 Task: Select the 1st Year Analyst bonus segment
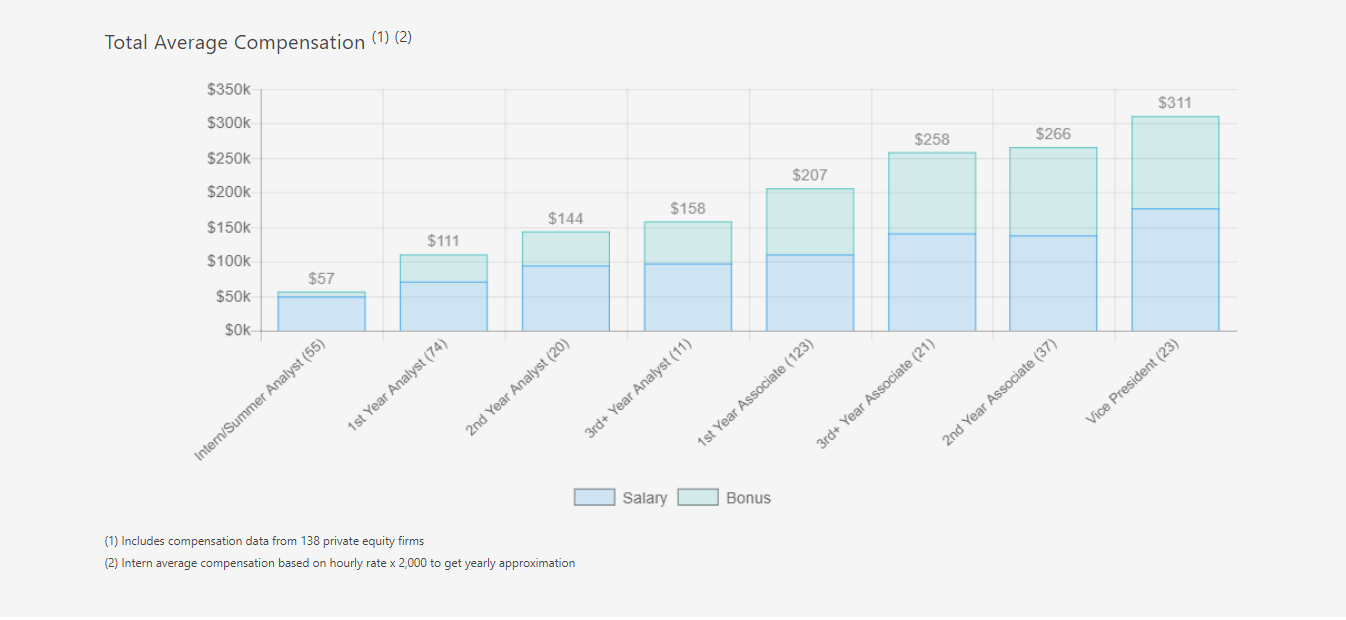pos(443,268)
